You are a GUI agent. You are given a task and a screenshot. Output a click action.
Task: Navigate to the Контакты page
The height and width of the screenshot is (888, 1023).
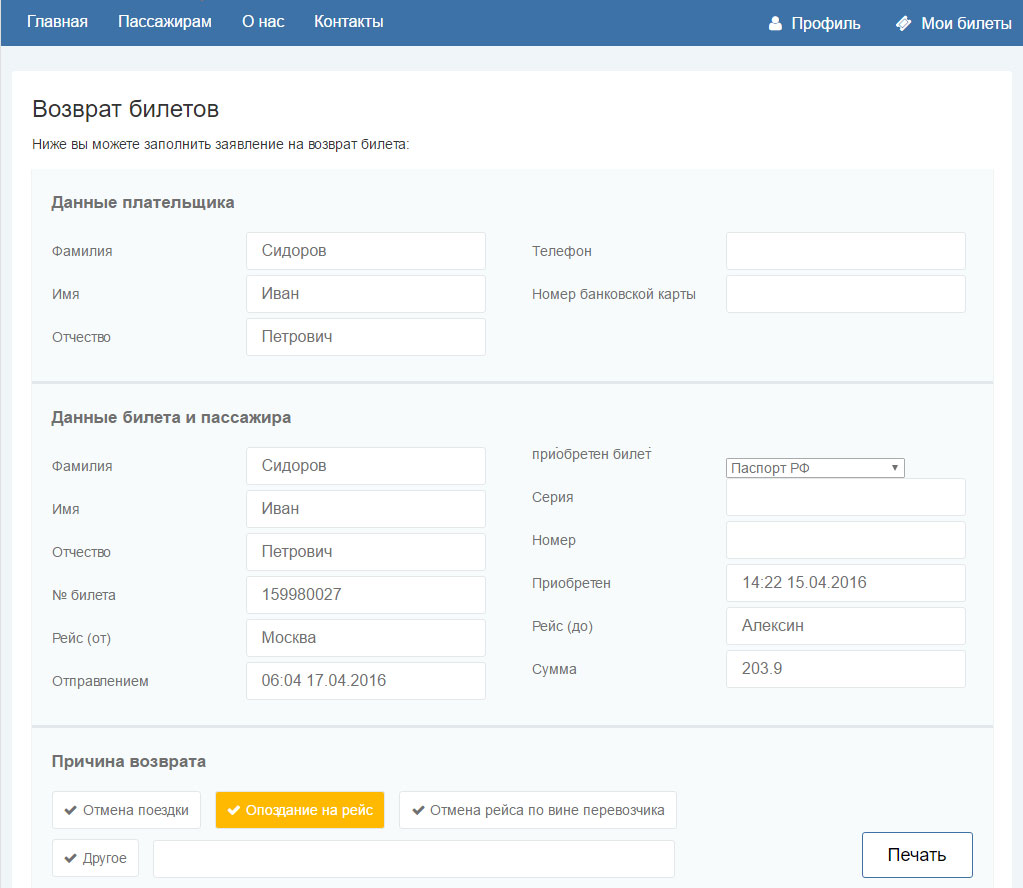coord(348,22)
